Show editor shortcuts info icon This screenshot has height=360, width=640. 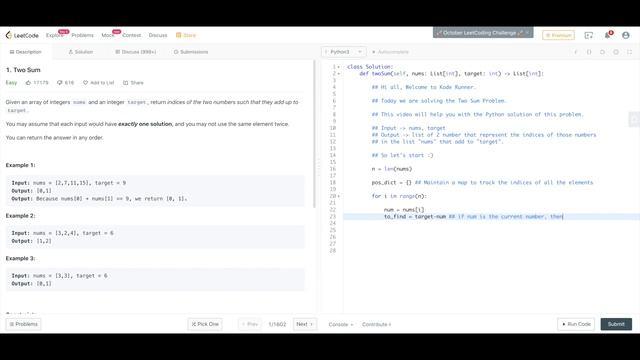(x=576, y=52)
